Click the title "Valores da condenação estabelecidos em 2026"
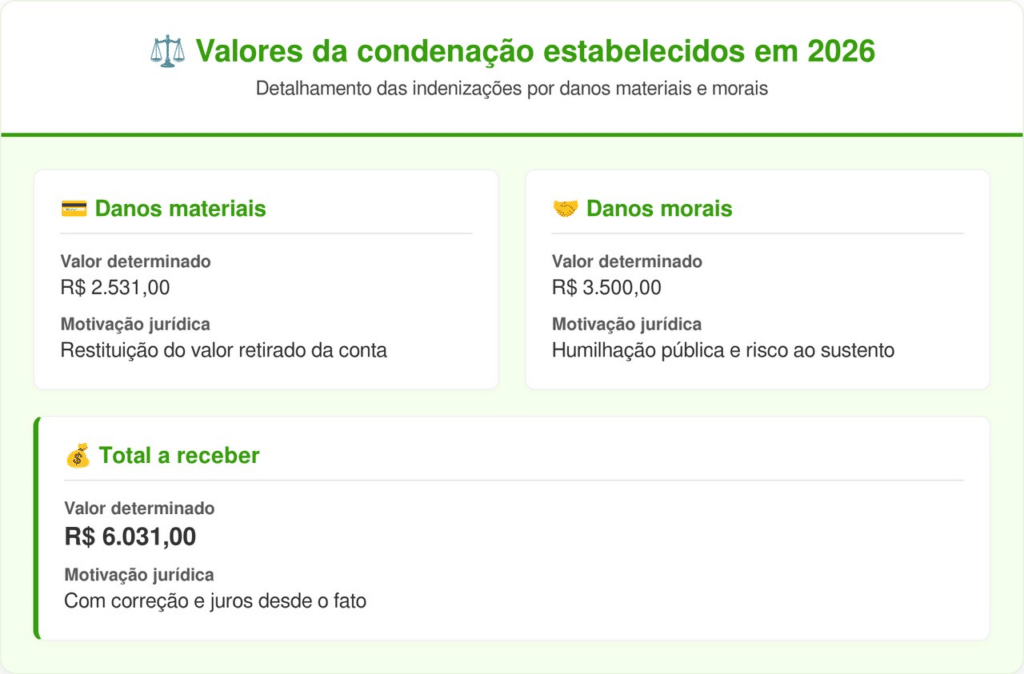1024x674 pixels. coord(535,50)
